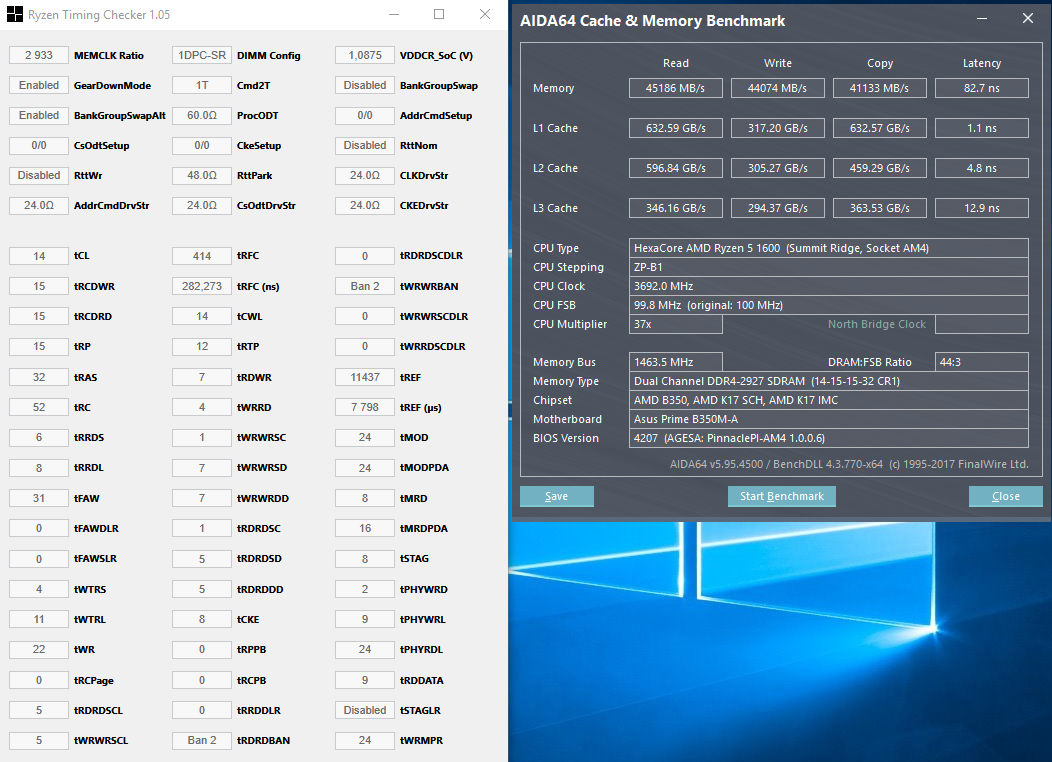
Task: Click the tFAW value 31
Action: [39, 498]
